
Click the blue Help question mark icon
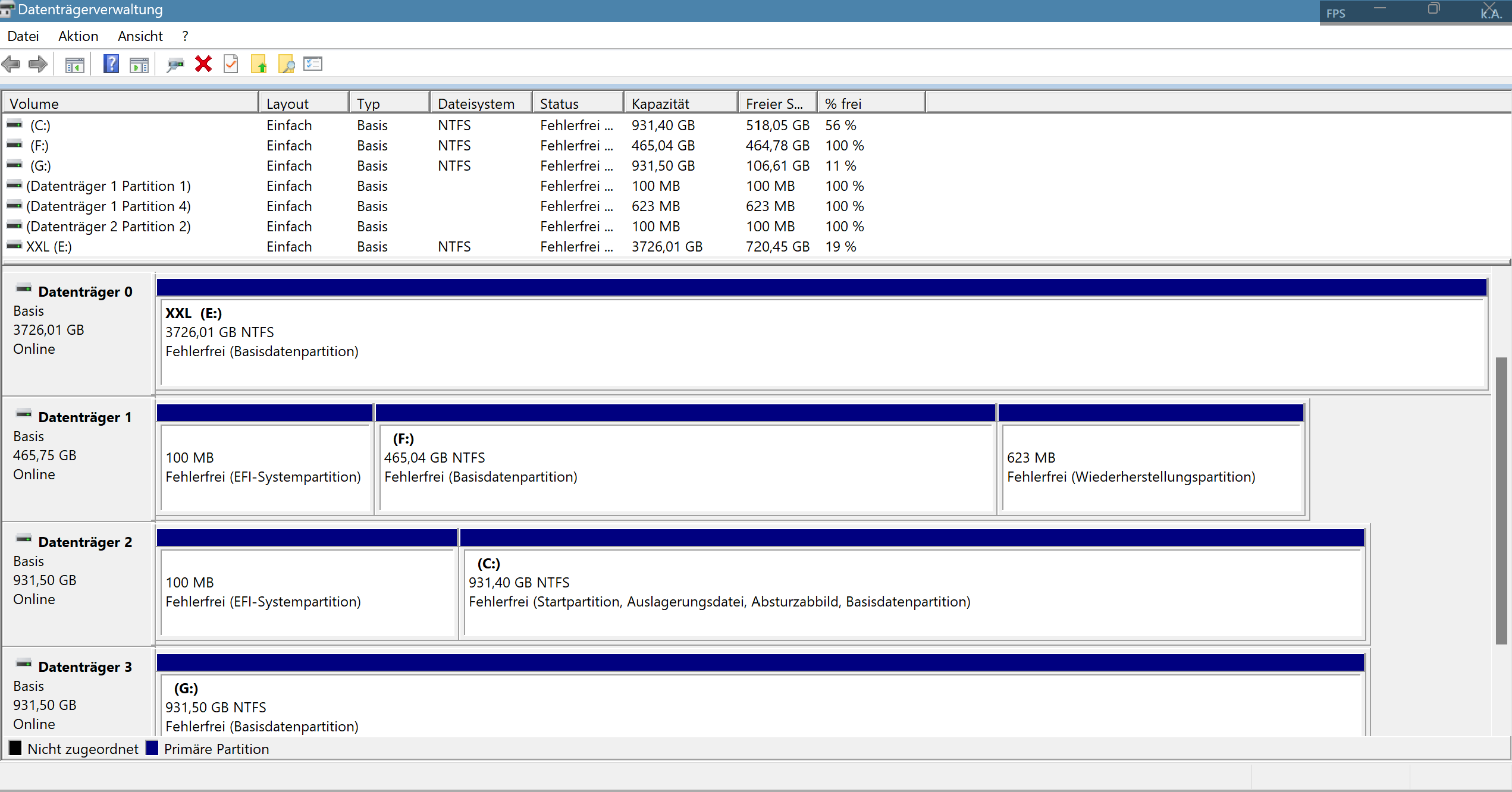[111, 64]
